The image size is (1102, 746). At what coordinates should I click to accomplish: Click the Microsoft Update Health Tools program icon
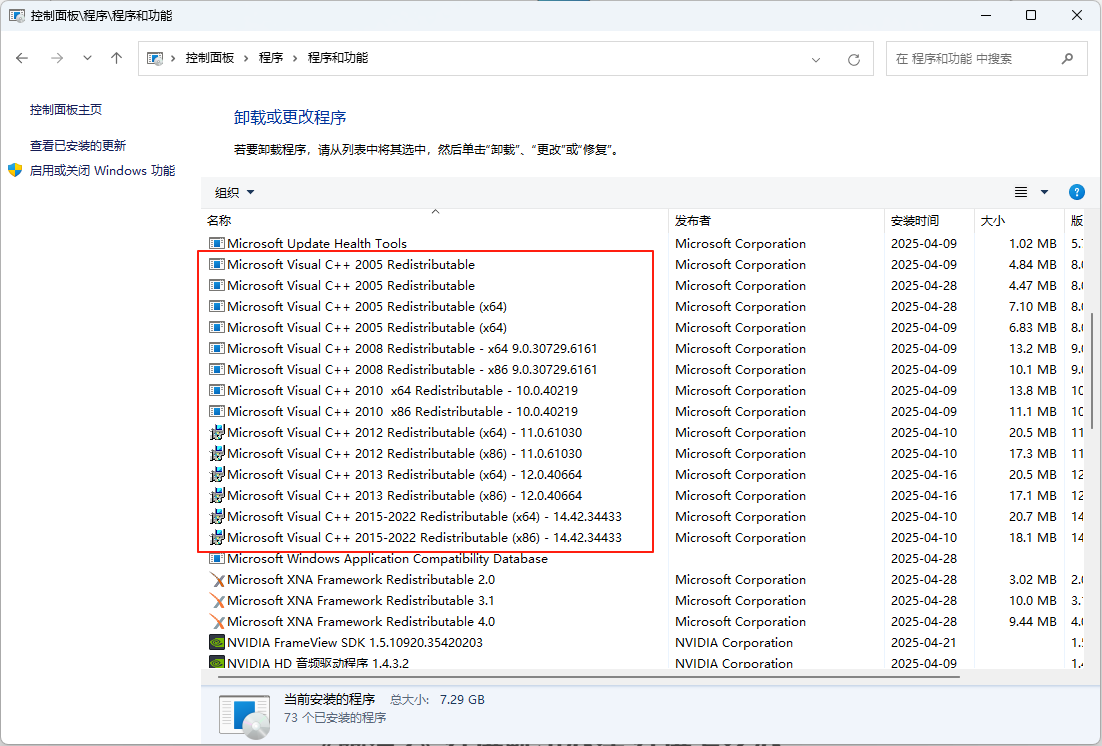(216, 243)
